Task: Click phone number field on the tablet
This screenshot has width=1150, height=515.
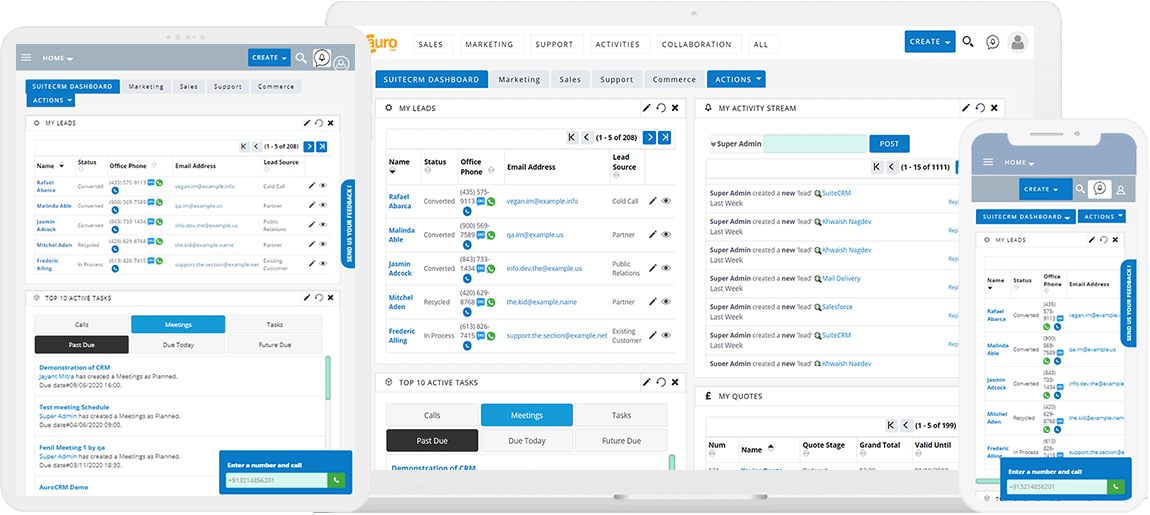Action: (276, 481)
